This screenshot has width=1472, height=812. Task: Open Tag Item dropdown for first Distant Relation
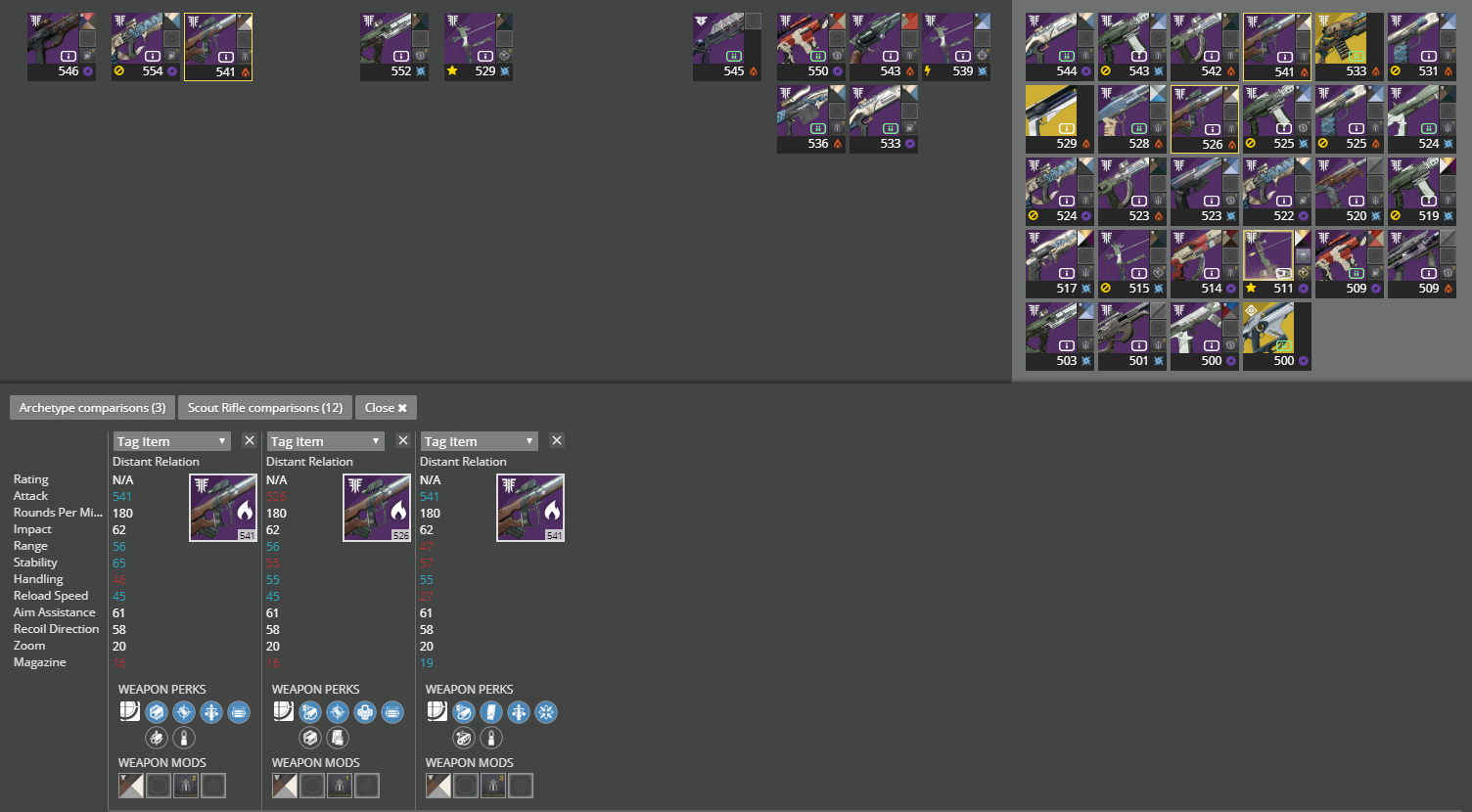172,441
